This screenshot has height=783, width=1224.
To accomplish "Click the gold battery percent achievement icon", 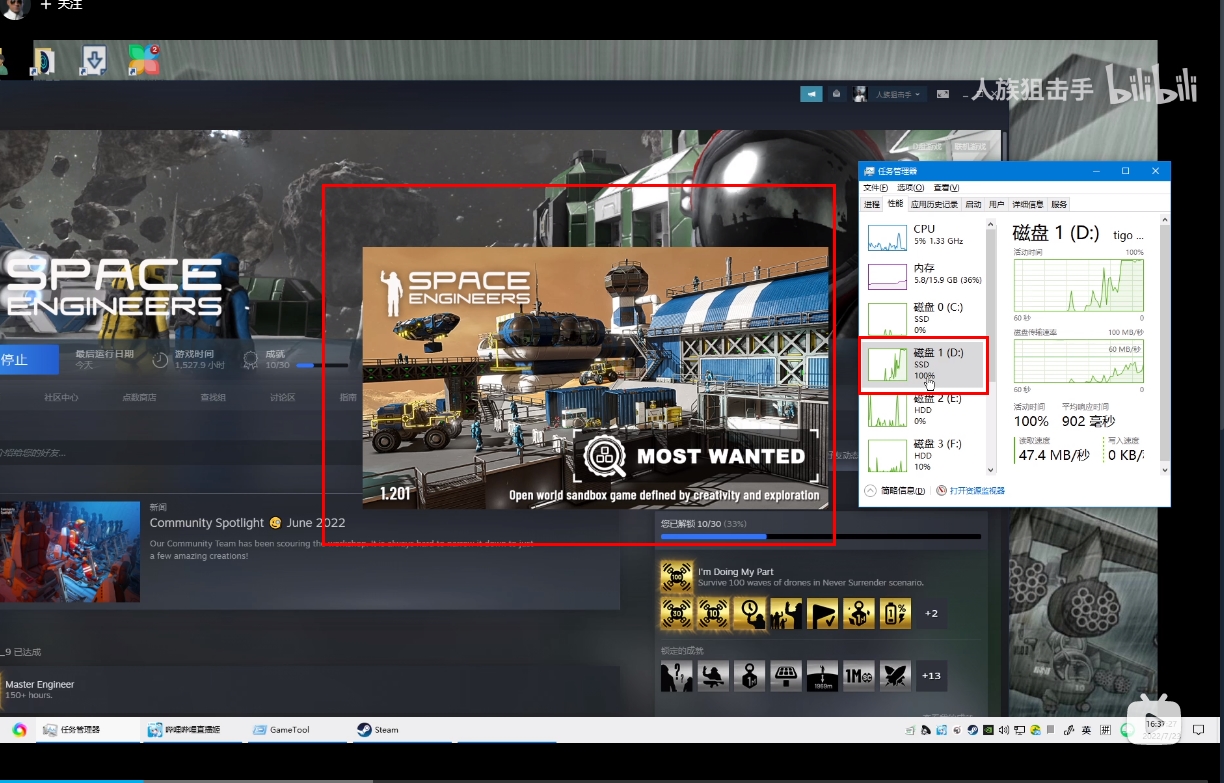I will click(x=895, y=613).
